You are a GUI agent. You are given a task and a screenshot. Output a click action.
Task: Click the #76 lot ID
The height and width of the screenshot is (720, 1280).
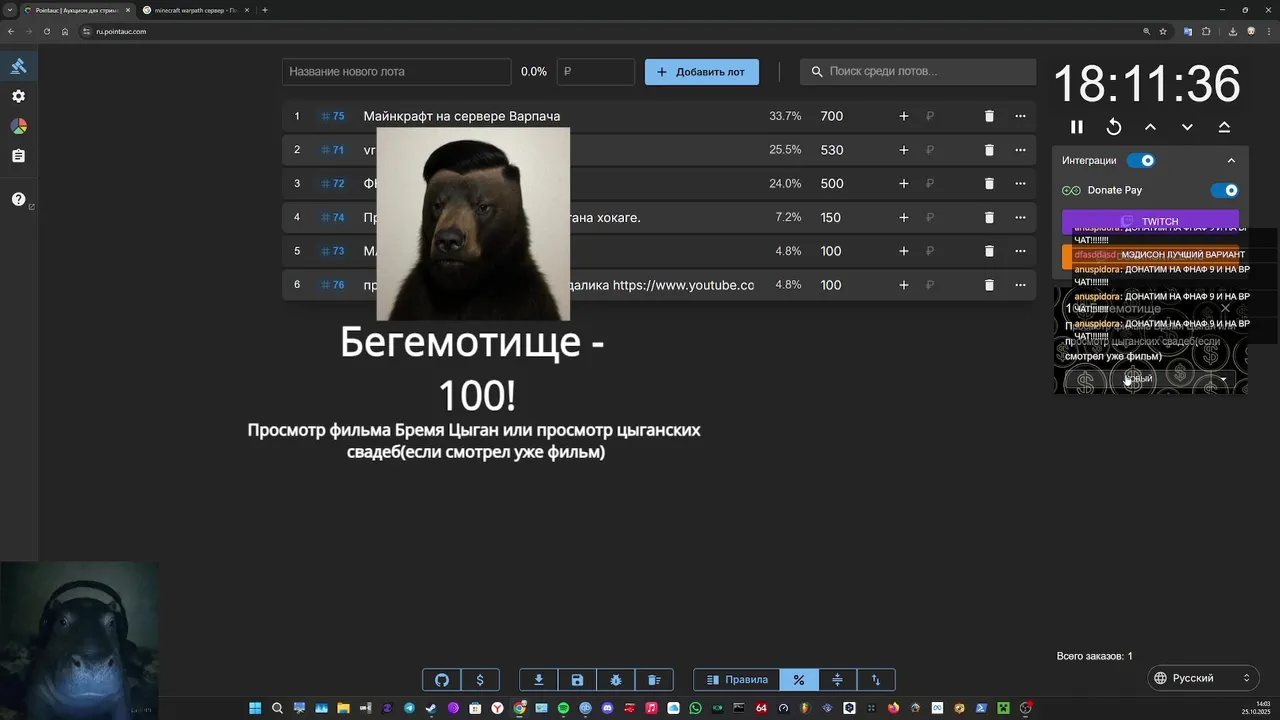(x=333, y=285)
